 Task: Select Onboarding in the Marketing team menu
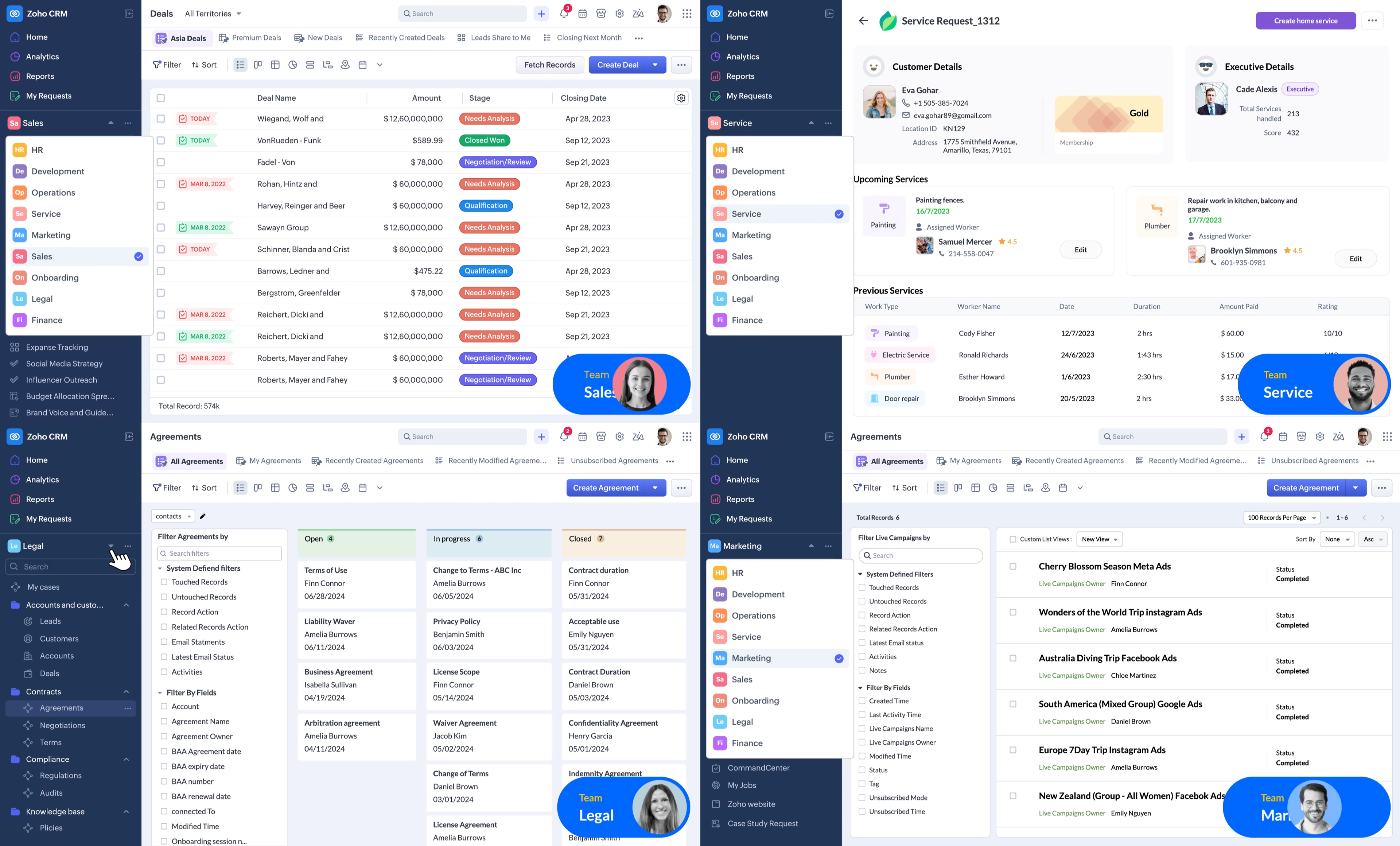[755, 701]
